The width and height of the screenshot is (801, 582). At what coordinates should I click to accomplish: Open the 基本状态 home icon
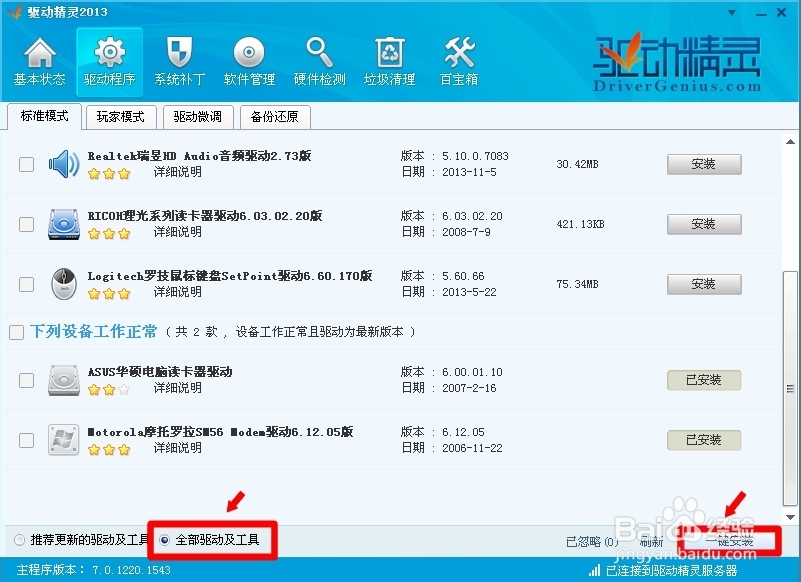[x=39, y=61]
